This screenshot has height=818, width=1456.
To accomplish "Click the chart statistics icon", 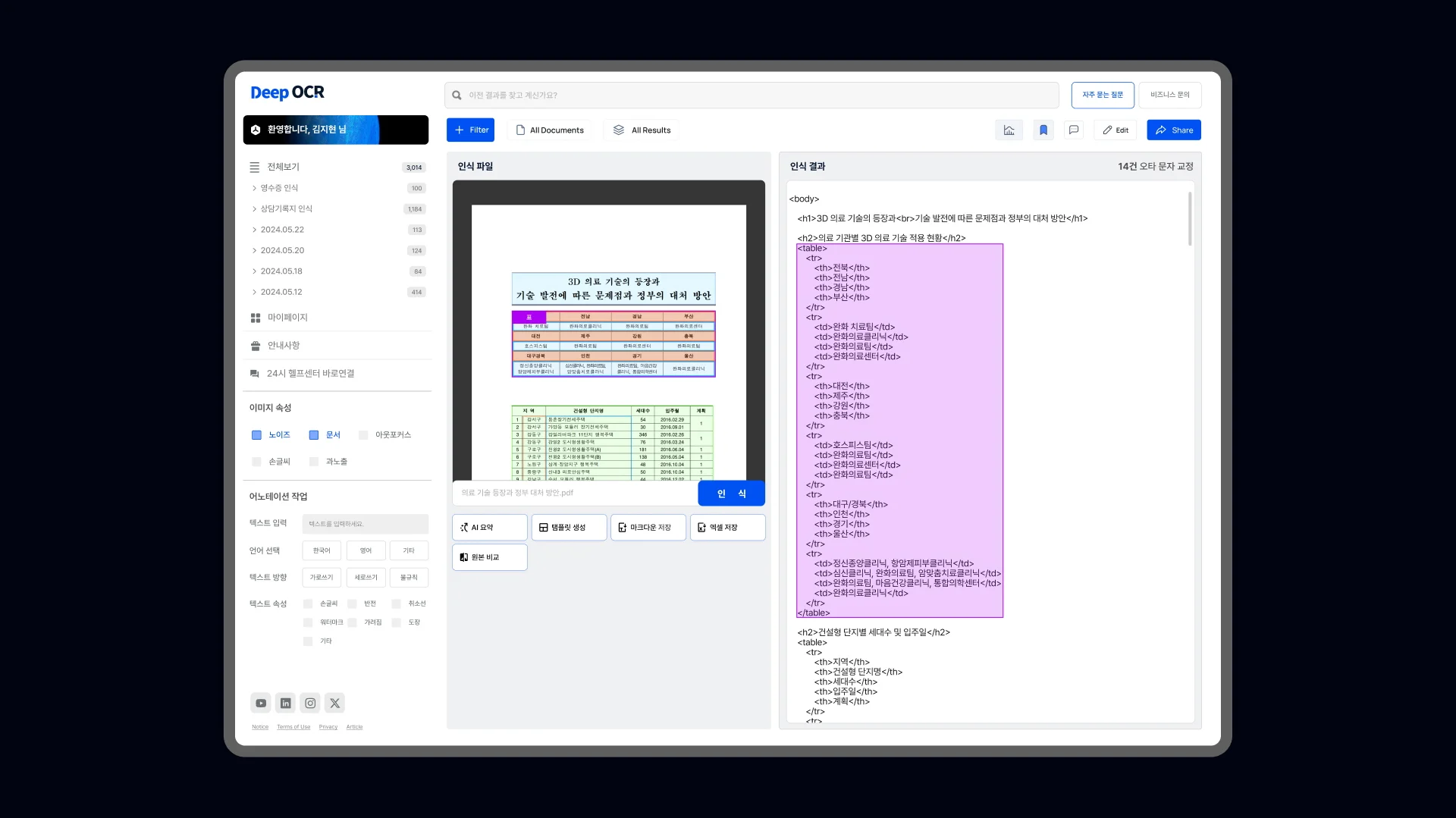I will [1009, 130].
